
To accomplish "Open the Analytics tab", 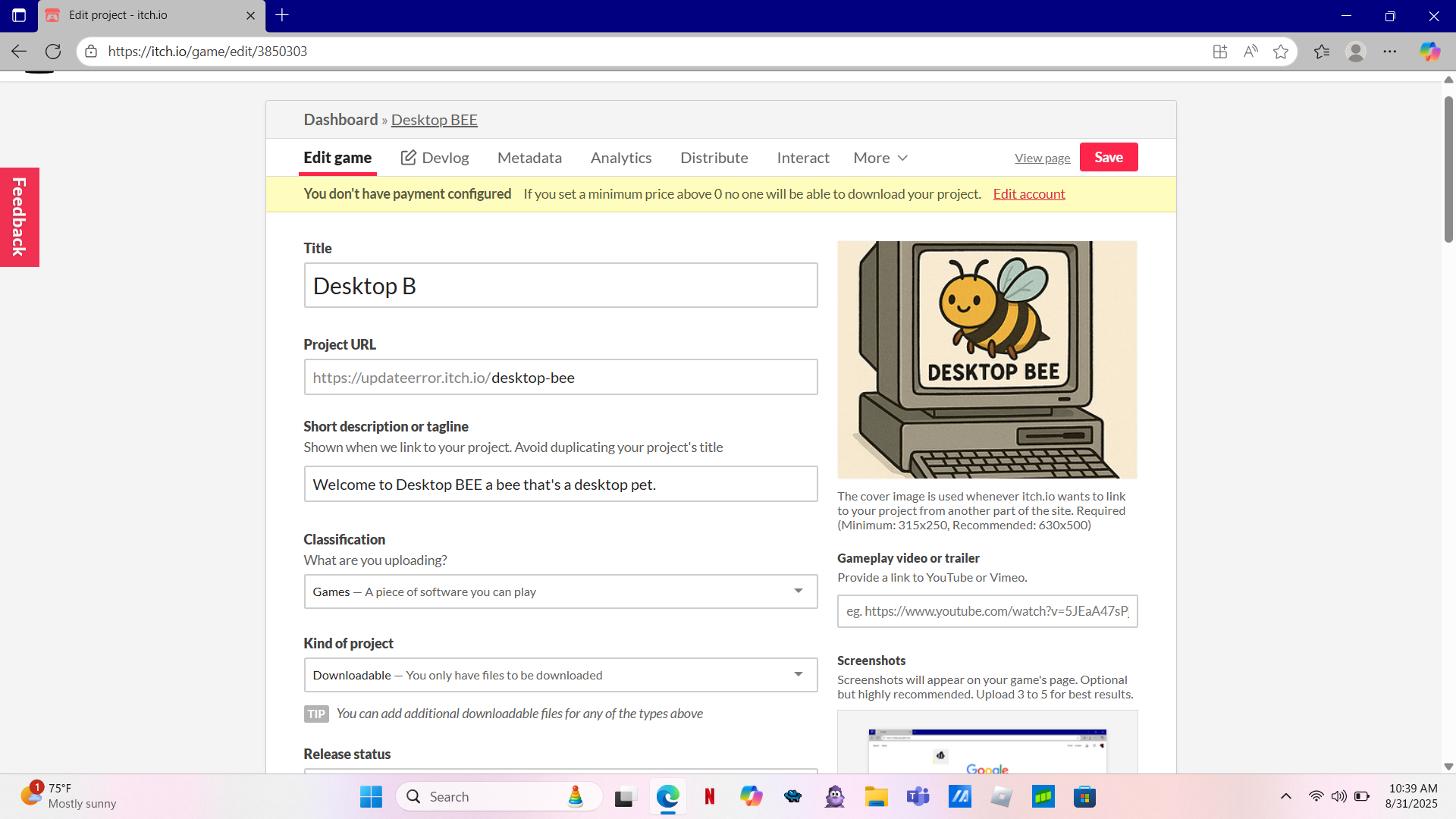I will pyautogui.click(x=620, y=158).
